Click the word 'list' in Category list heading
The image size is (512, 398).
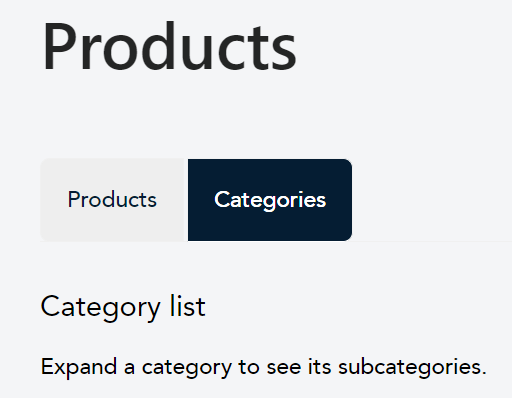click(x=188, y=306)
